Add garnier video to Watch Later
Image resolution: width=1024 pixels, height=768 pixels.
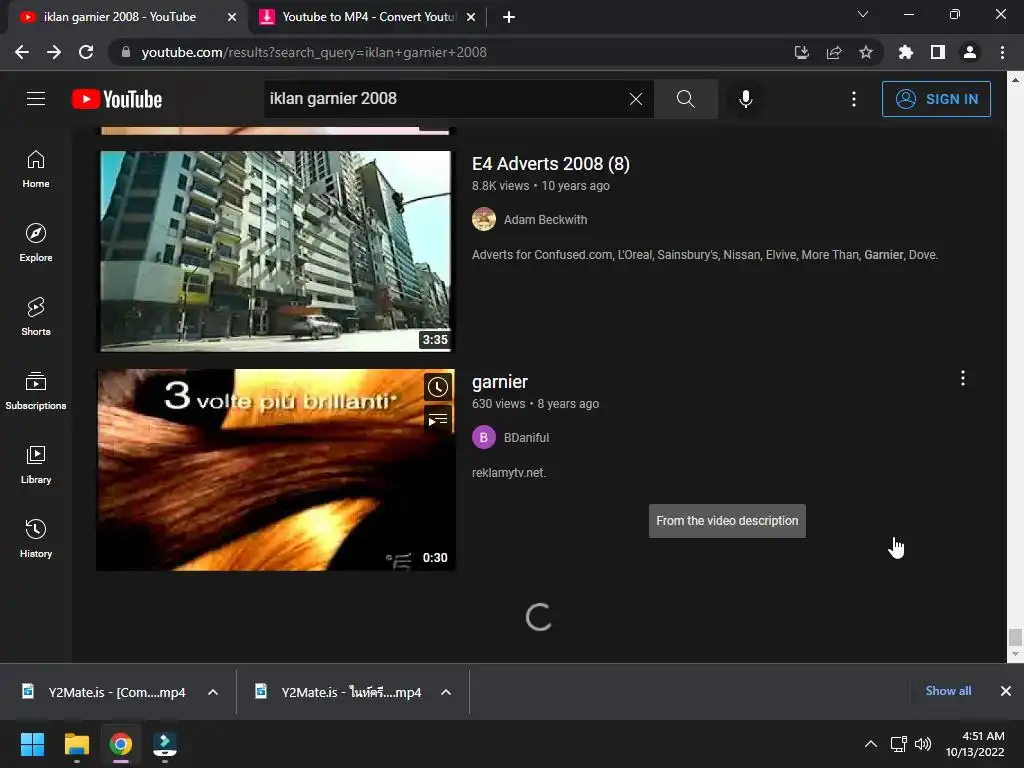[x=438, y=387]
